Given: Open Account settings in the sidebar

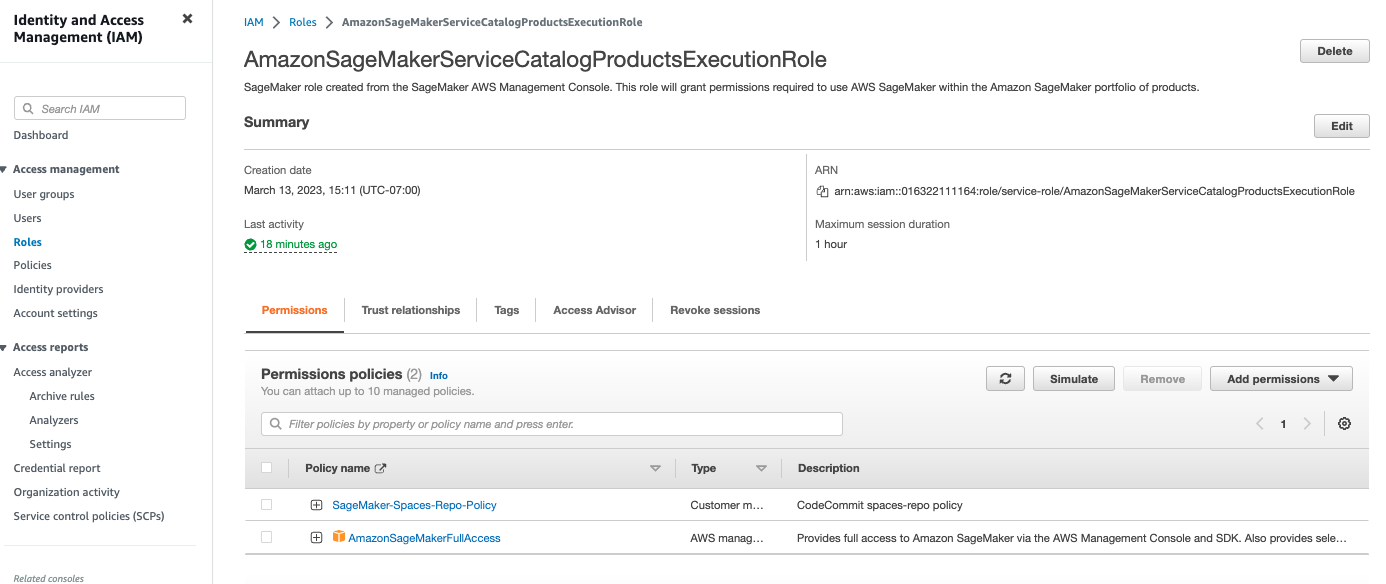Looking at the screenshot, I should click(55, 313).
